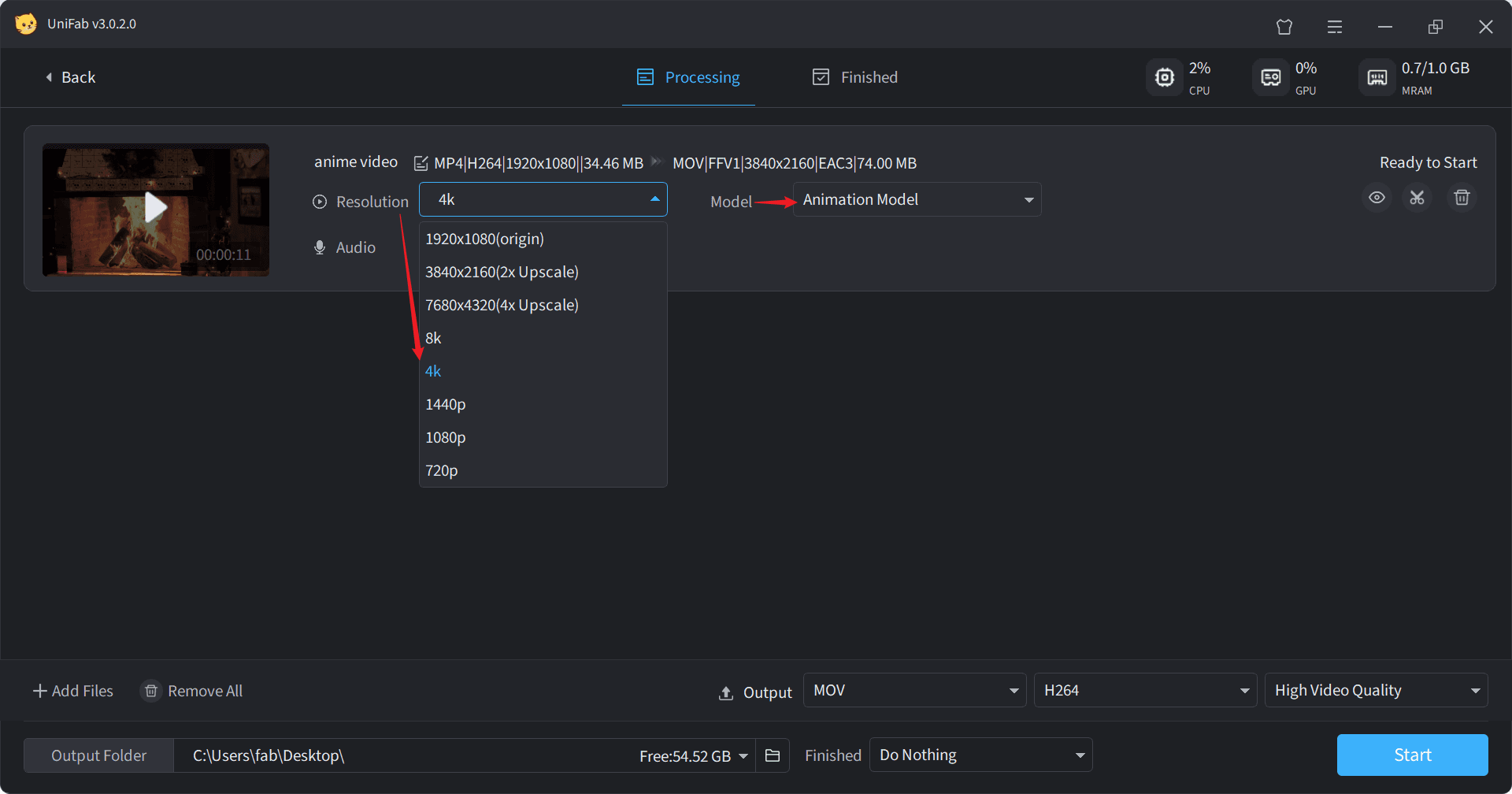Expand the free space path dropdown arrow
This screenshot has width=1512, height=794.
click(743, 756)
